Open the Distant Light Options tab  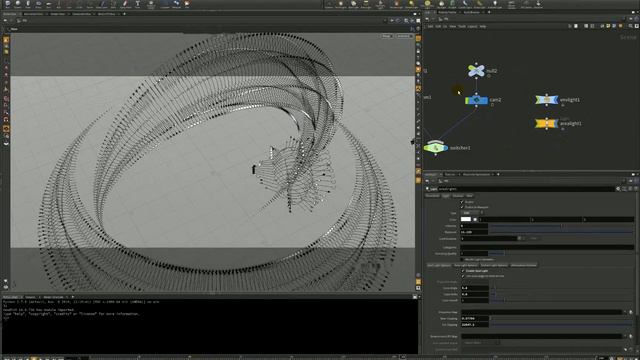point(494,265)
